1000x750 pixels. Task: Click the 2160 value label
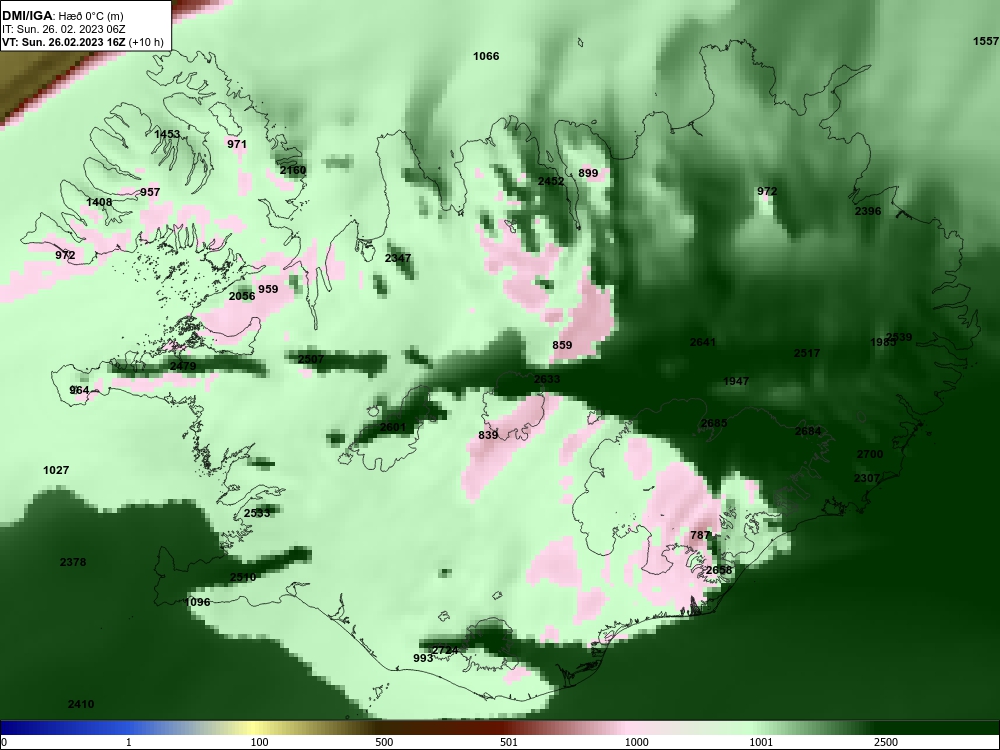click(x=293, y=170)
